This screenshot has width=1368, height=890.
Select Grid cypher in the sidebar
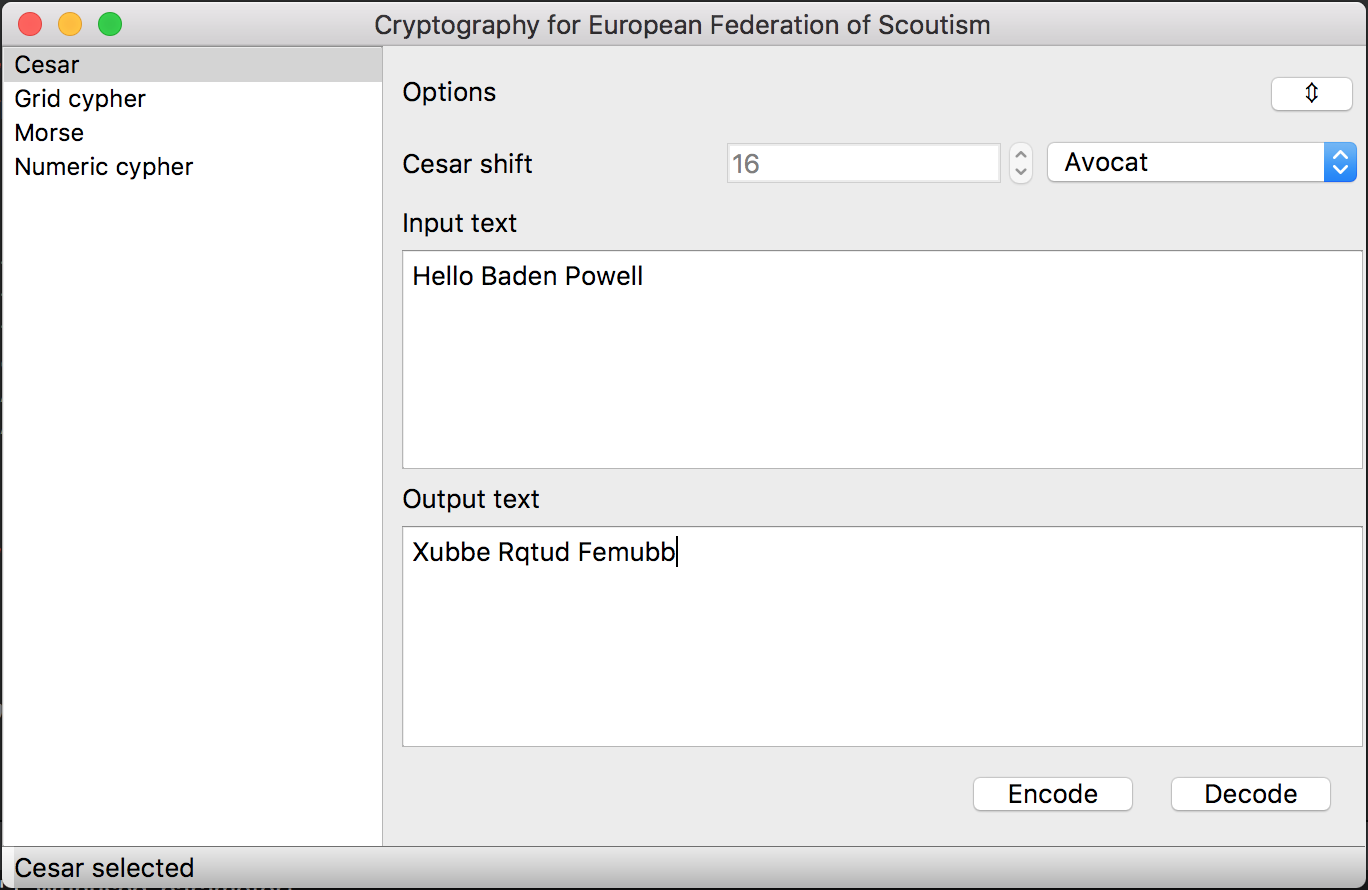[192, 99]
